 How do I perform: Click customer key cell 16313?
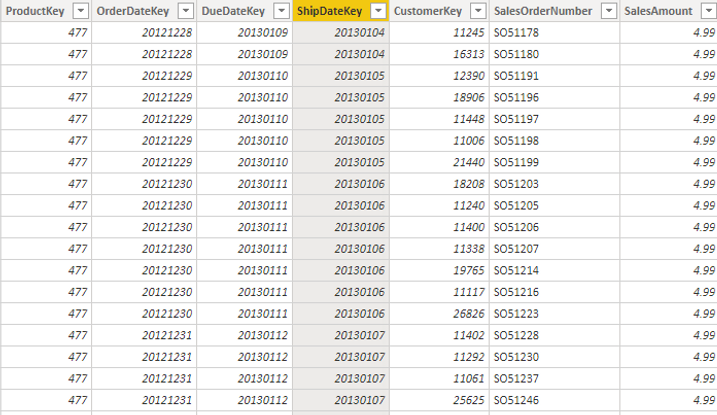click(x=439, y=54)
